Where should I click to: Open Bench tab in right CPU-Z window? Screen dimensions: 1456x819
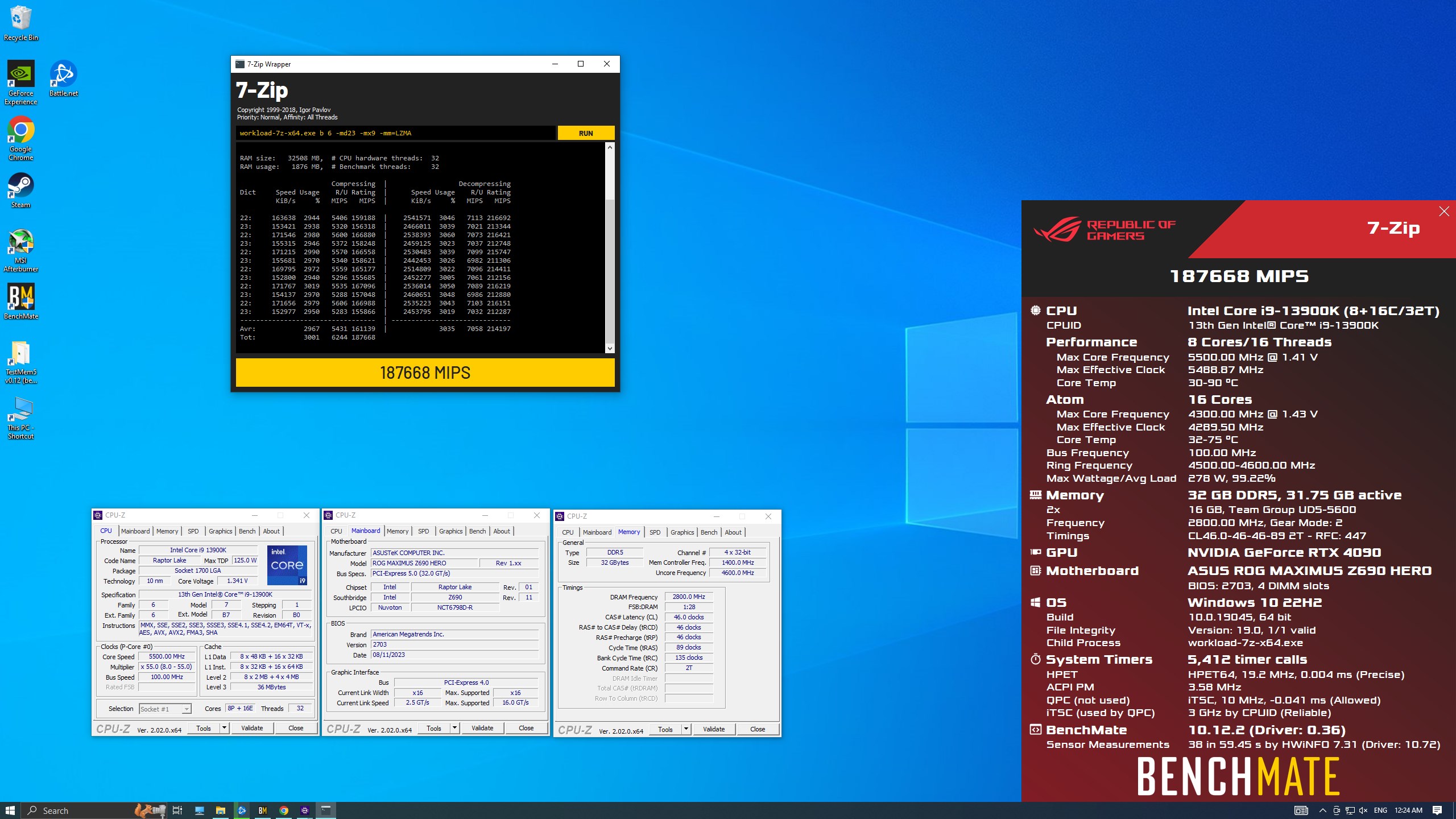tap(709, 532)
